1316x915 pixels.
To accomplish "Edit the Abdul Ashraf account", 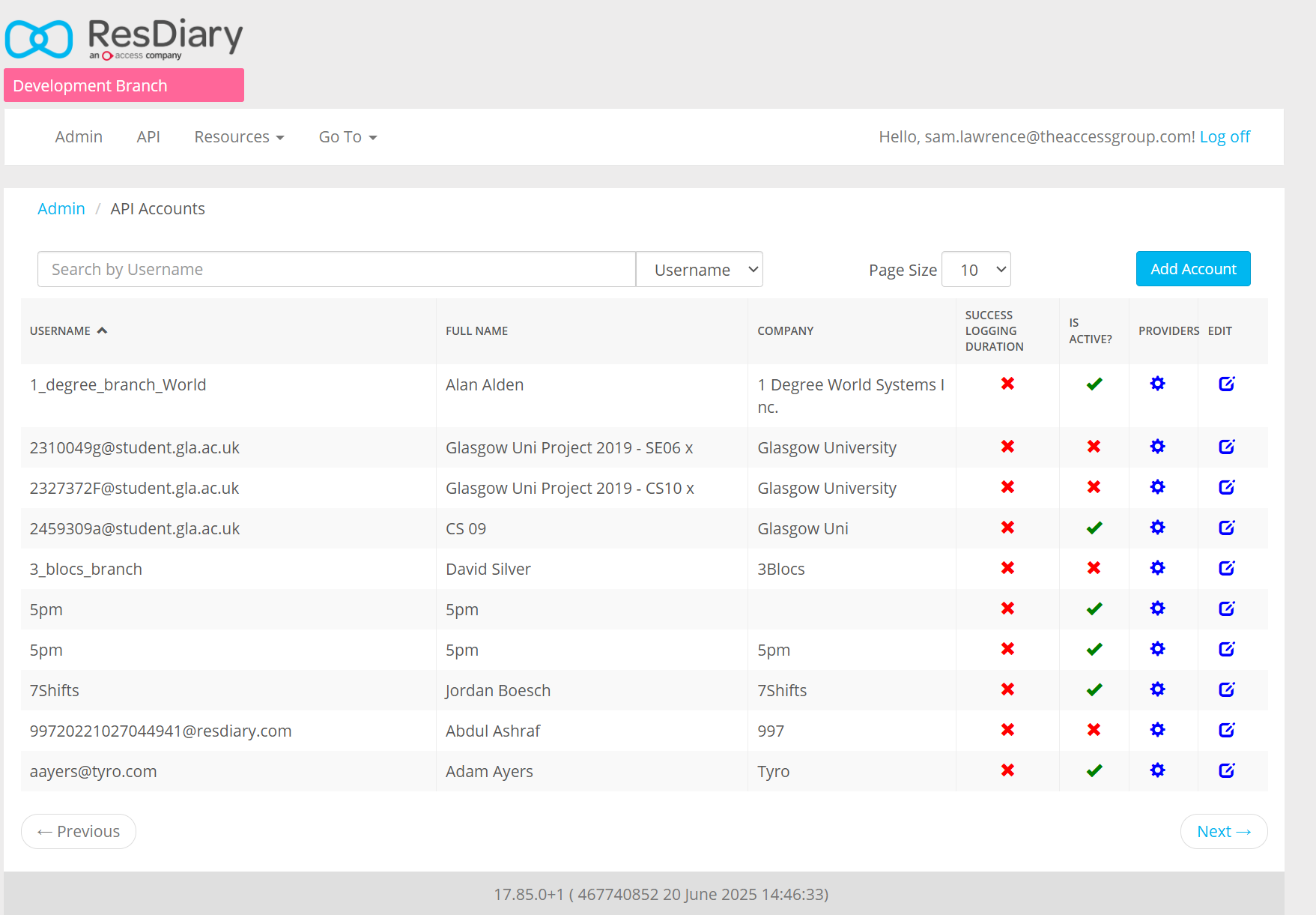I will (x=1227, y=730).
